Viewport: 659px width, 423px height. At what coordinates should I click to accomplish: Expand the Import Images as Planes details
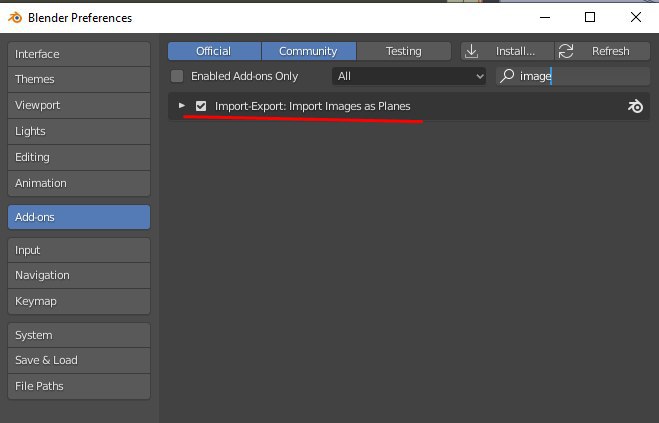tap(182, 106)
